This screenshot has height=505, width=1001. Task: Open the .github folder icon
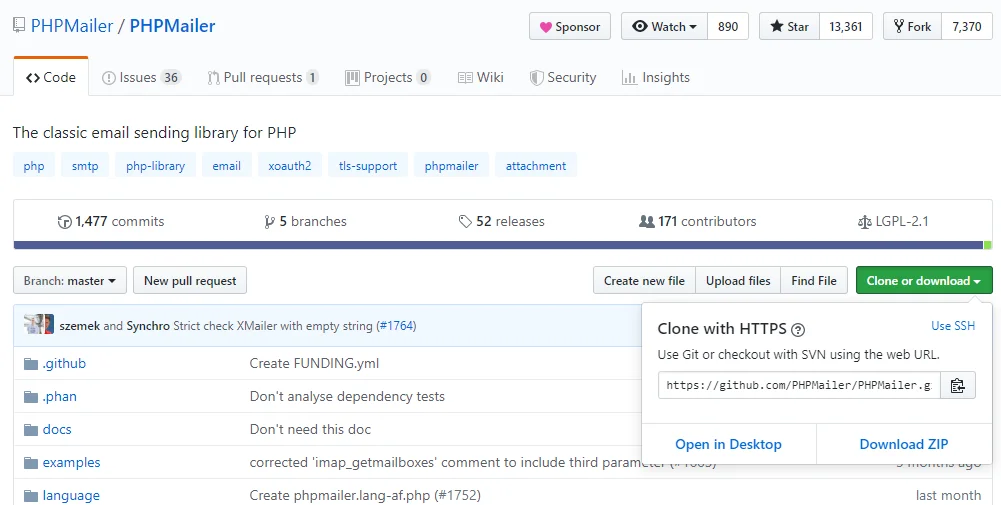tap(31, 364)
